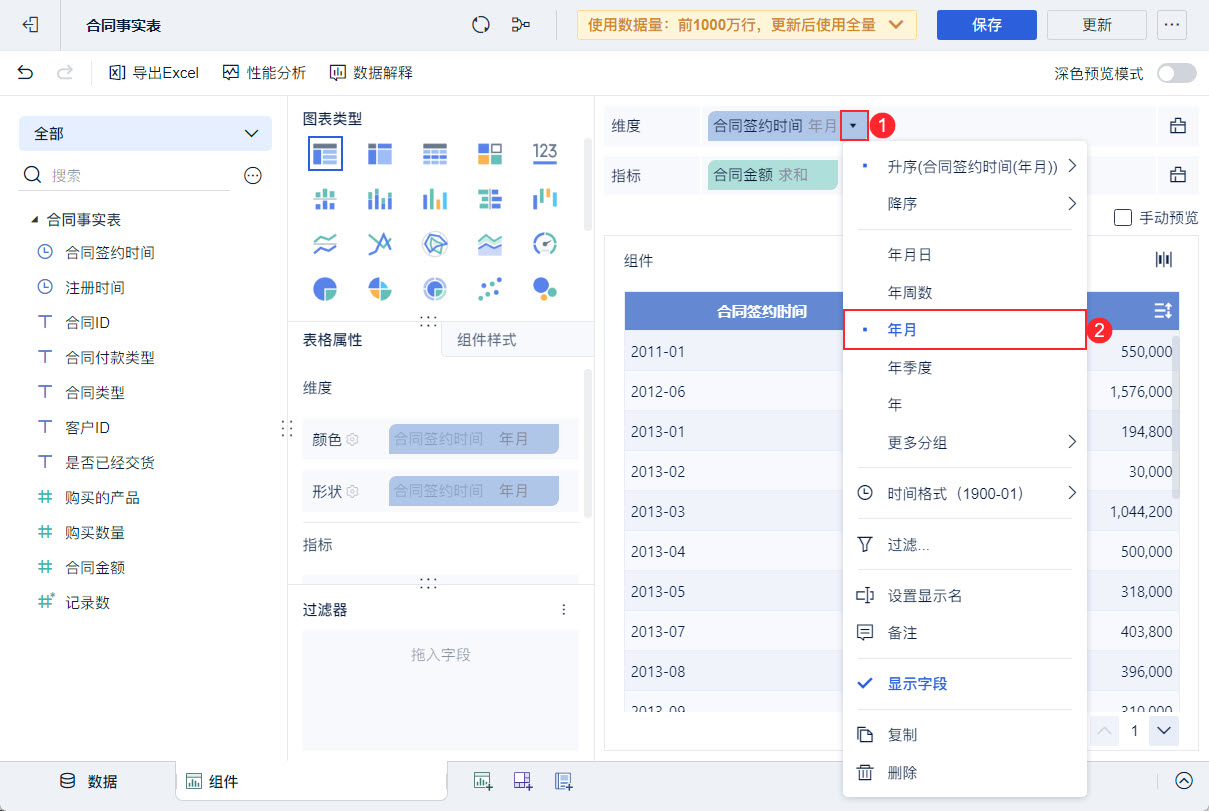Click the back/exit icon at top left
Image resolution: width=1209 pixels, height=811 pixels.
[30, 25]
